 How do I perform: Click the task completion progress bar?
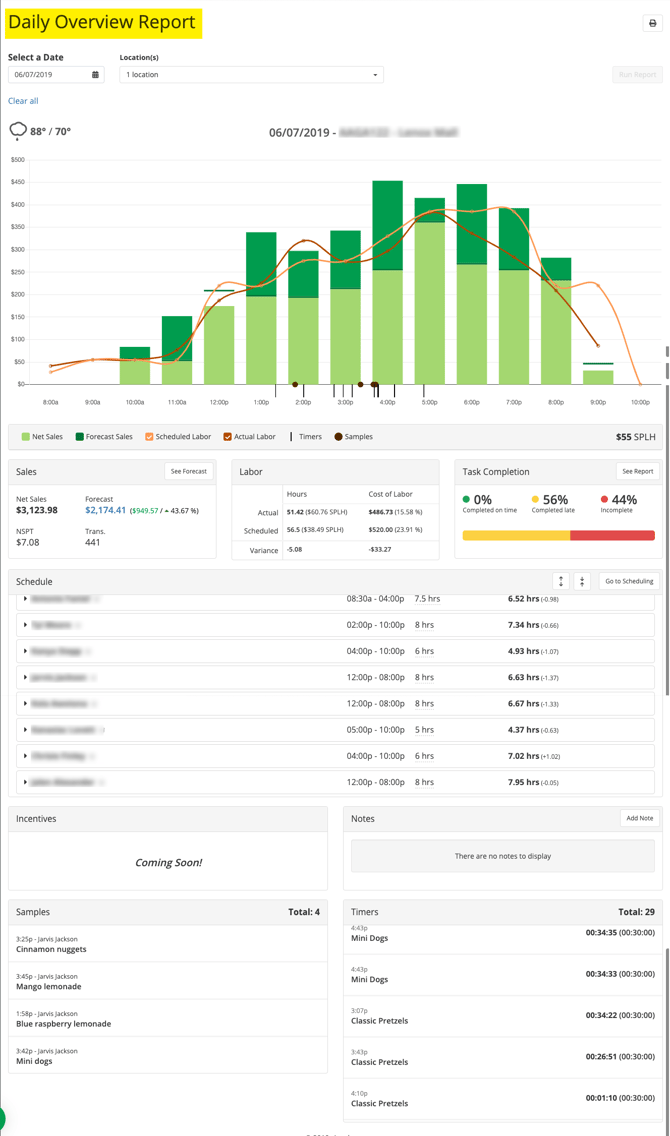pos(558,536)
